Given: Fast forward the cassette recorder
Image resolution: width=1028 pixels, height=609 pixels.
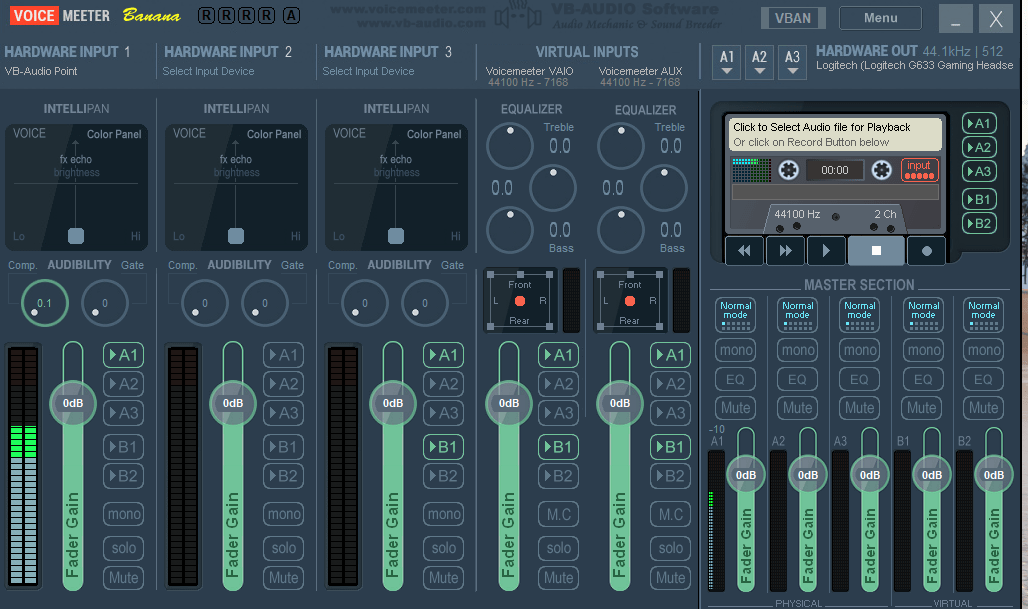Looking at the screenshot, I should click(x=785, y=250).
